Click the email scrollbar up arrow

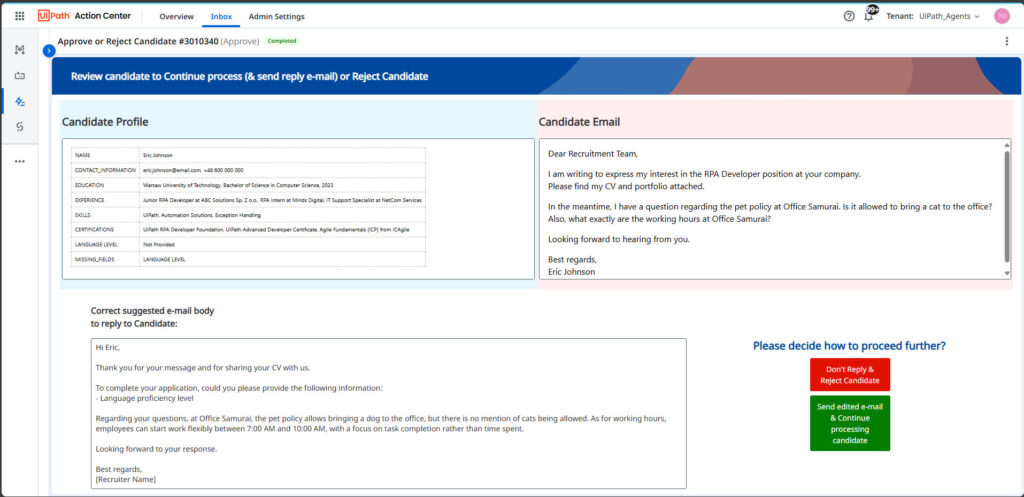click(1006, 145)
